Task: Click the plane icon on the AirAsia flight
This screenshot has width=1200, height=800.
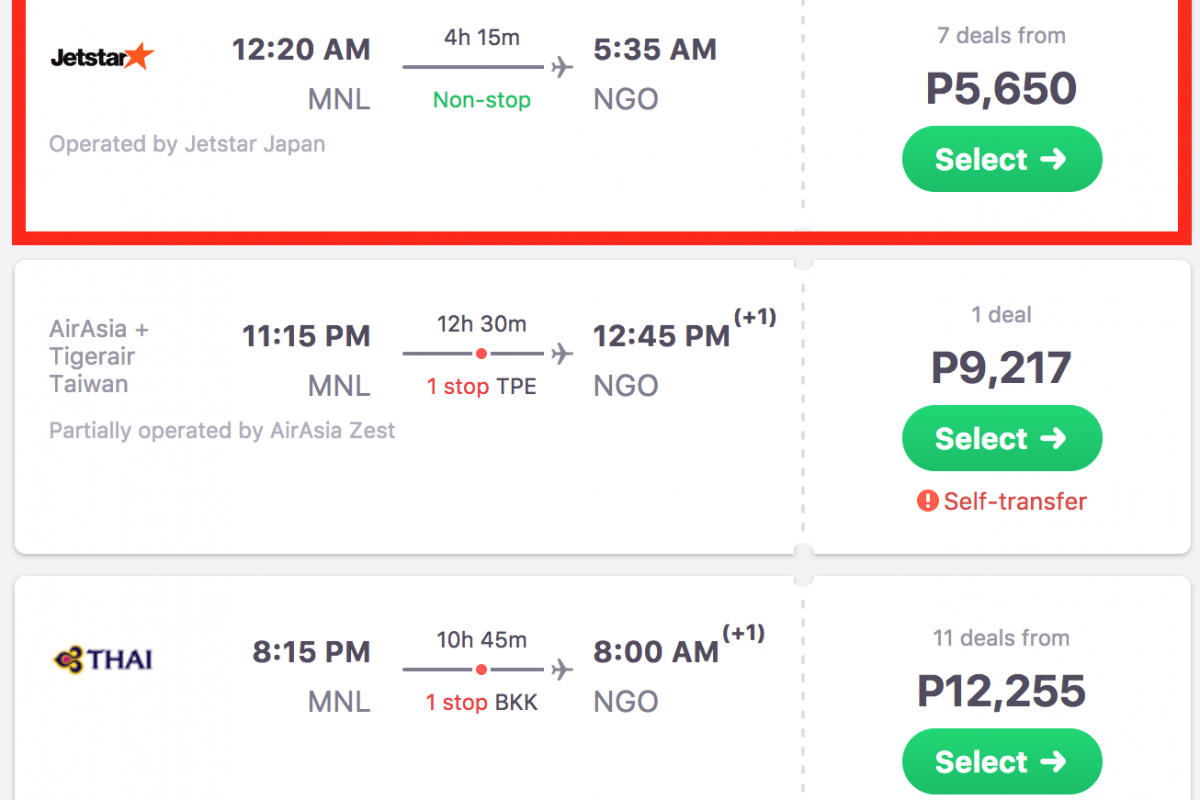Action: point(563,354)
